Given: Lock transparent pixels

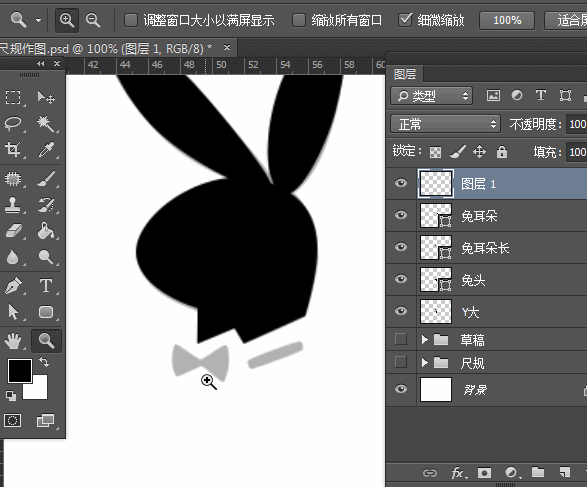Looking at the screenshot, I should (435, 152).
